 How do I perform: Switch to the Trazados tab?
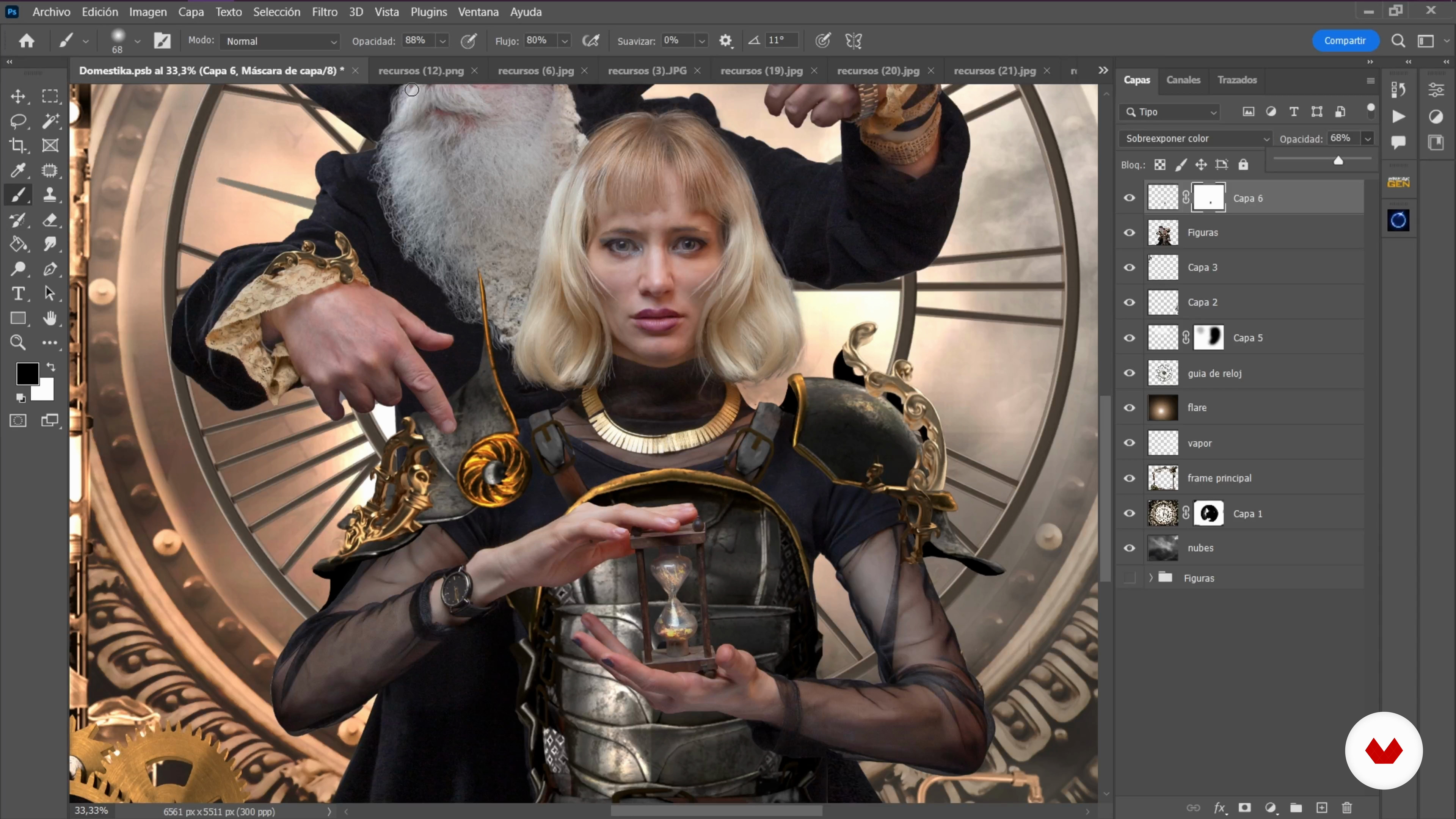pyautogui.click(x=1237, y=80)
